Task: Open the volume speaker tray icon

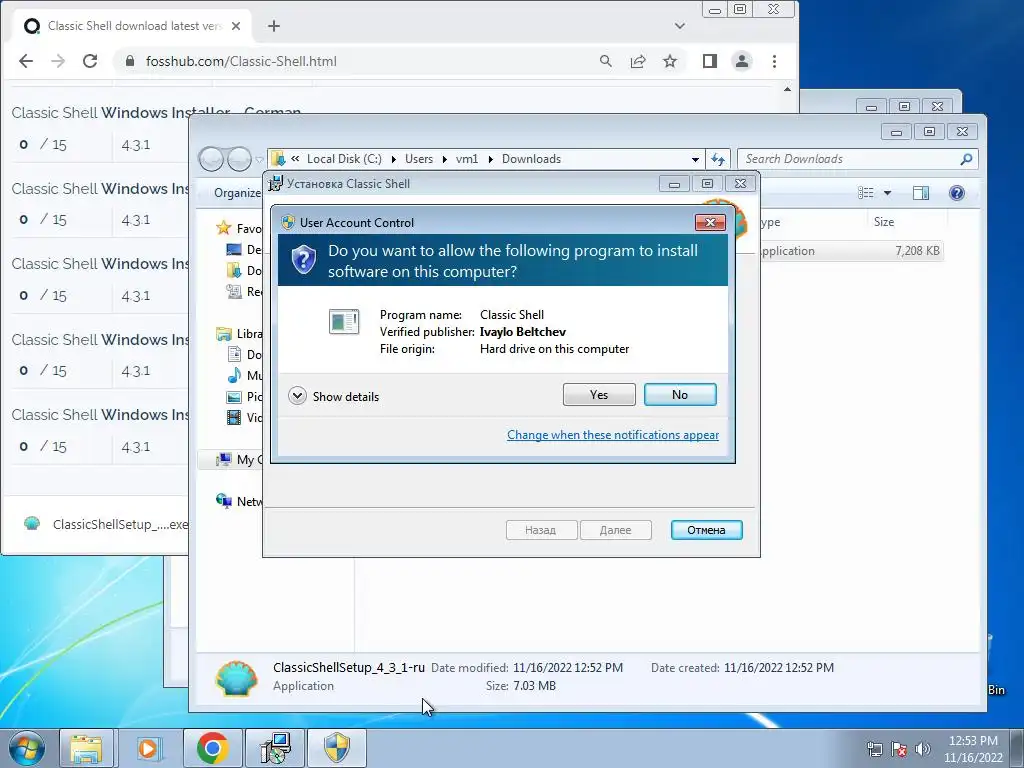Action: 923,749
